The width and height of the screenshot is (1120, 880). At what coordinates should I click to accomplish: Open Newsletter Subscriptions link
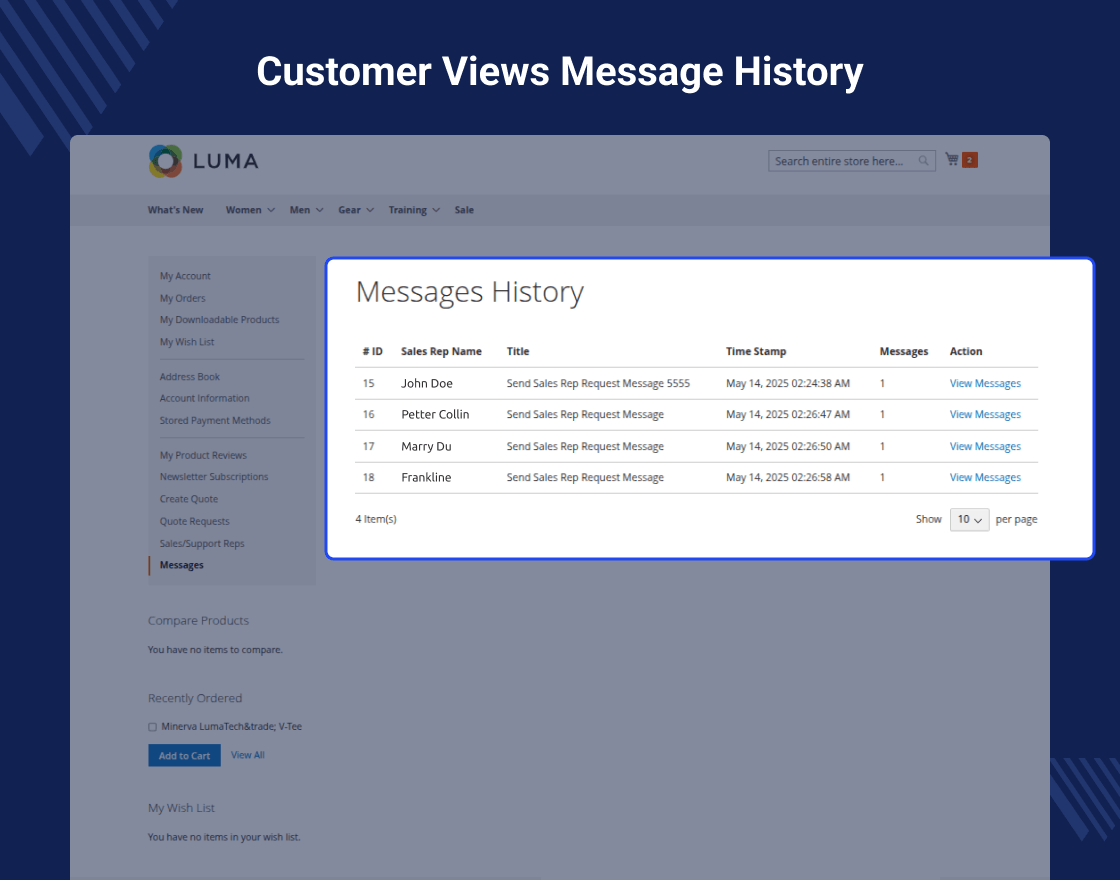coord(214,476)
